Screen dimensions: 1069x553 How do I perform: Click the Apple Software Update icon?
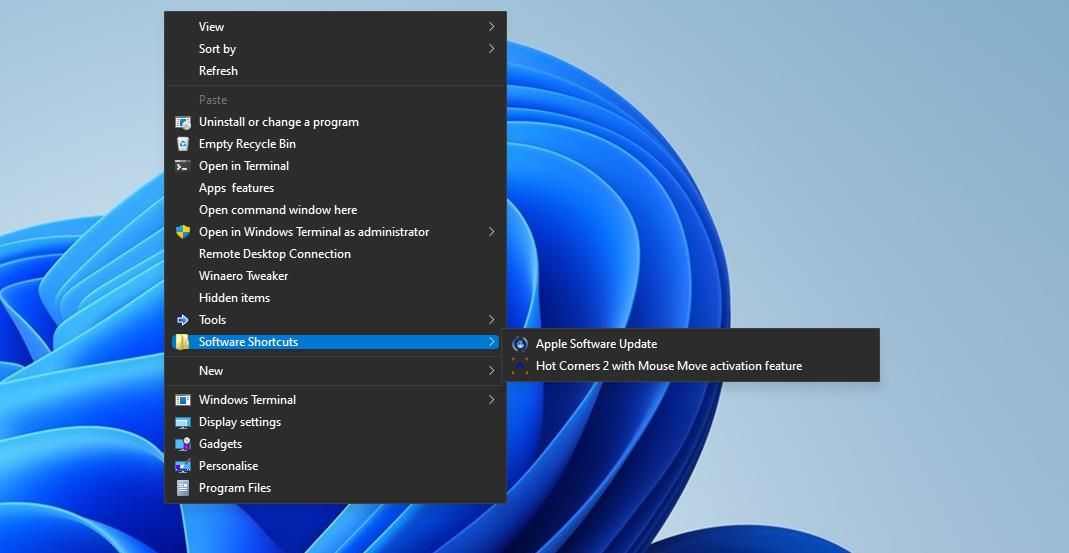[519, 344]
